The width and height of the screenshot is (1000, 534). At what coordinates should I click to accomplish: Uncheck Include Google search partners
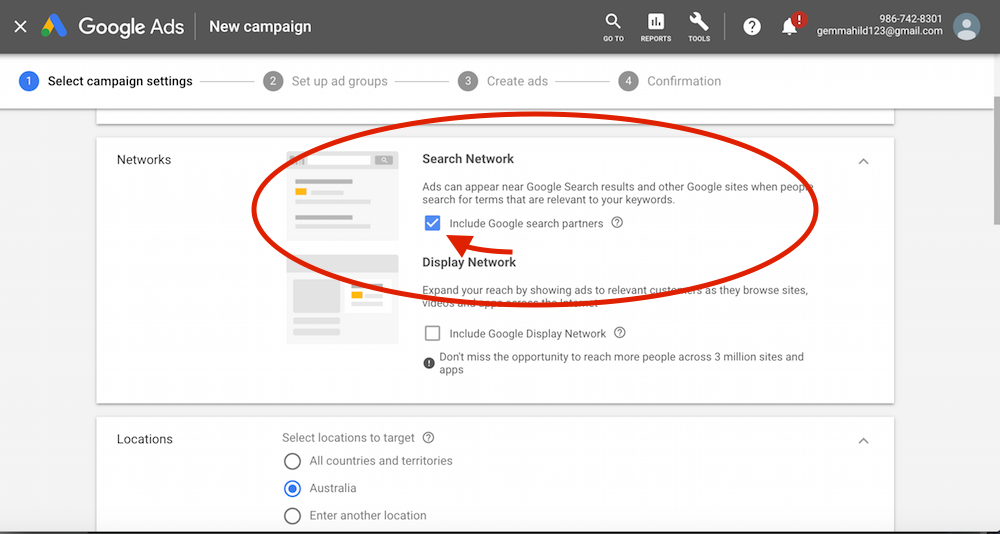point(432,223)
